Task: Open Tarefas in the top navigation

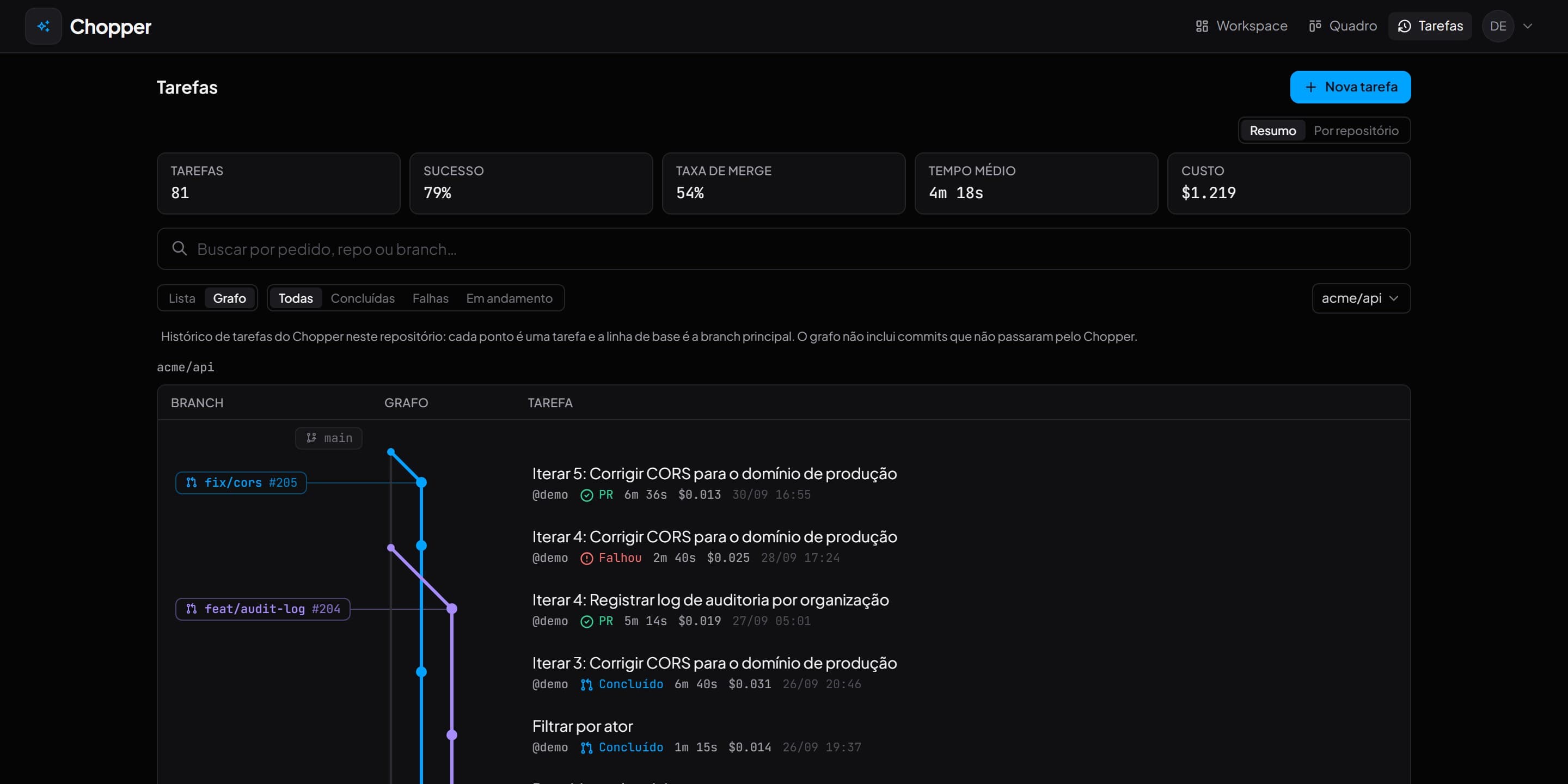Action: coord(1430,26)
